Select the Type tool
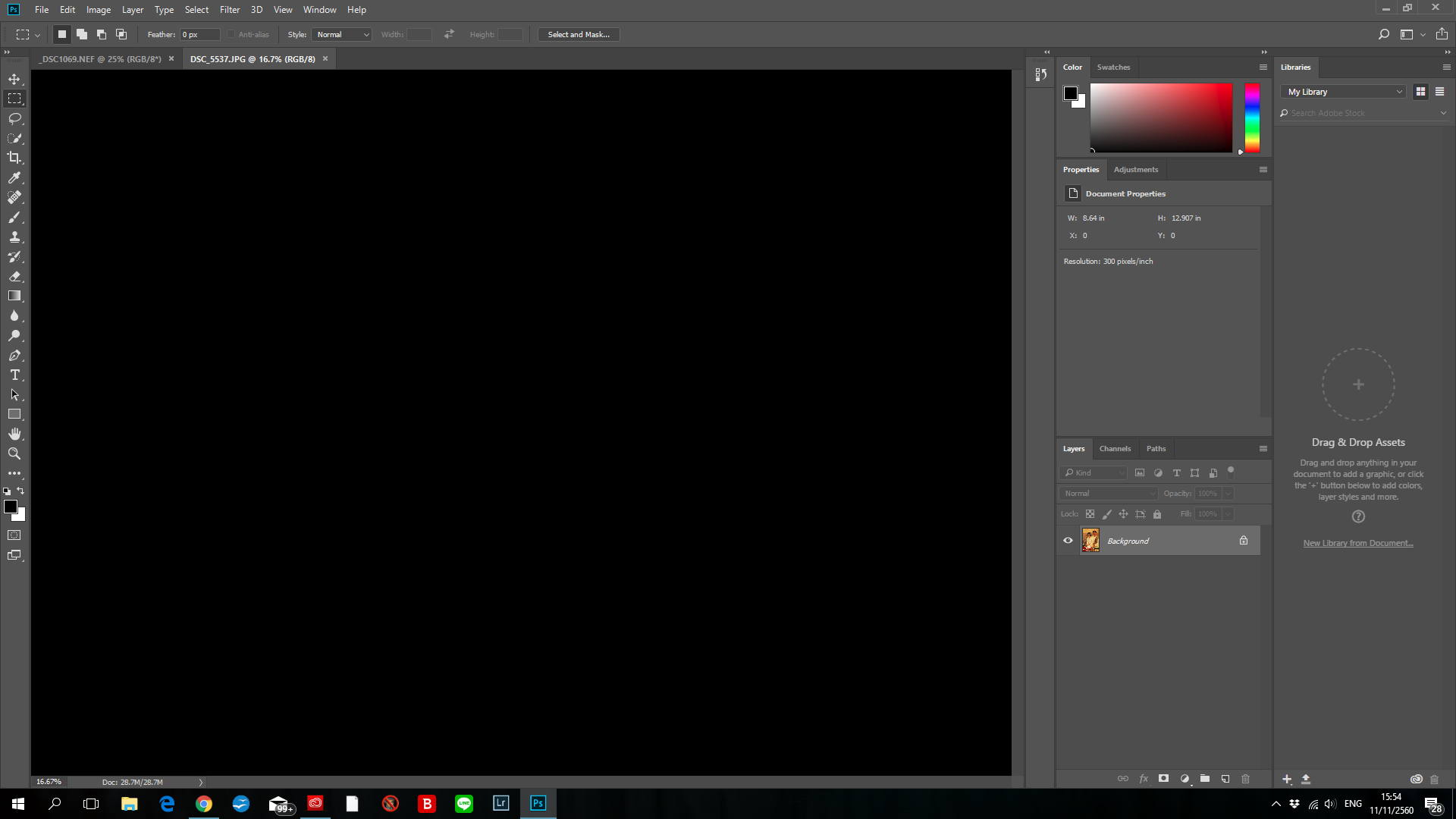Viewport: 1456px width, 819px height. (x=15, y=374)
